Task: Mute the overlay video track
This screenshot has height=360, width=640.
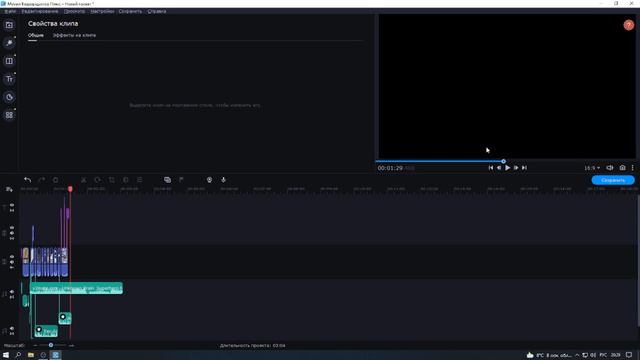Action: coord(12,233)
